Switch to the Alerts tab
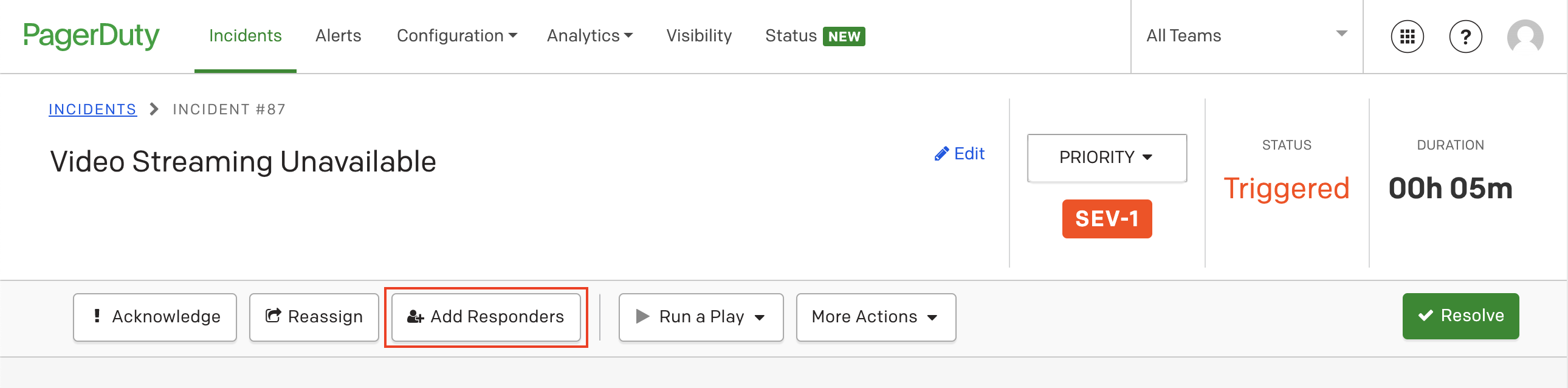The height and width of the screenshot is (388, 1568). point(338,36)
